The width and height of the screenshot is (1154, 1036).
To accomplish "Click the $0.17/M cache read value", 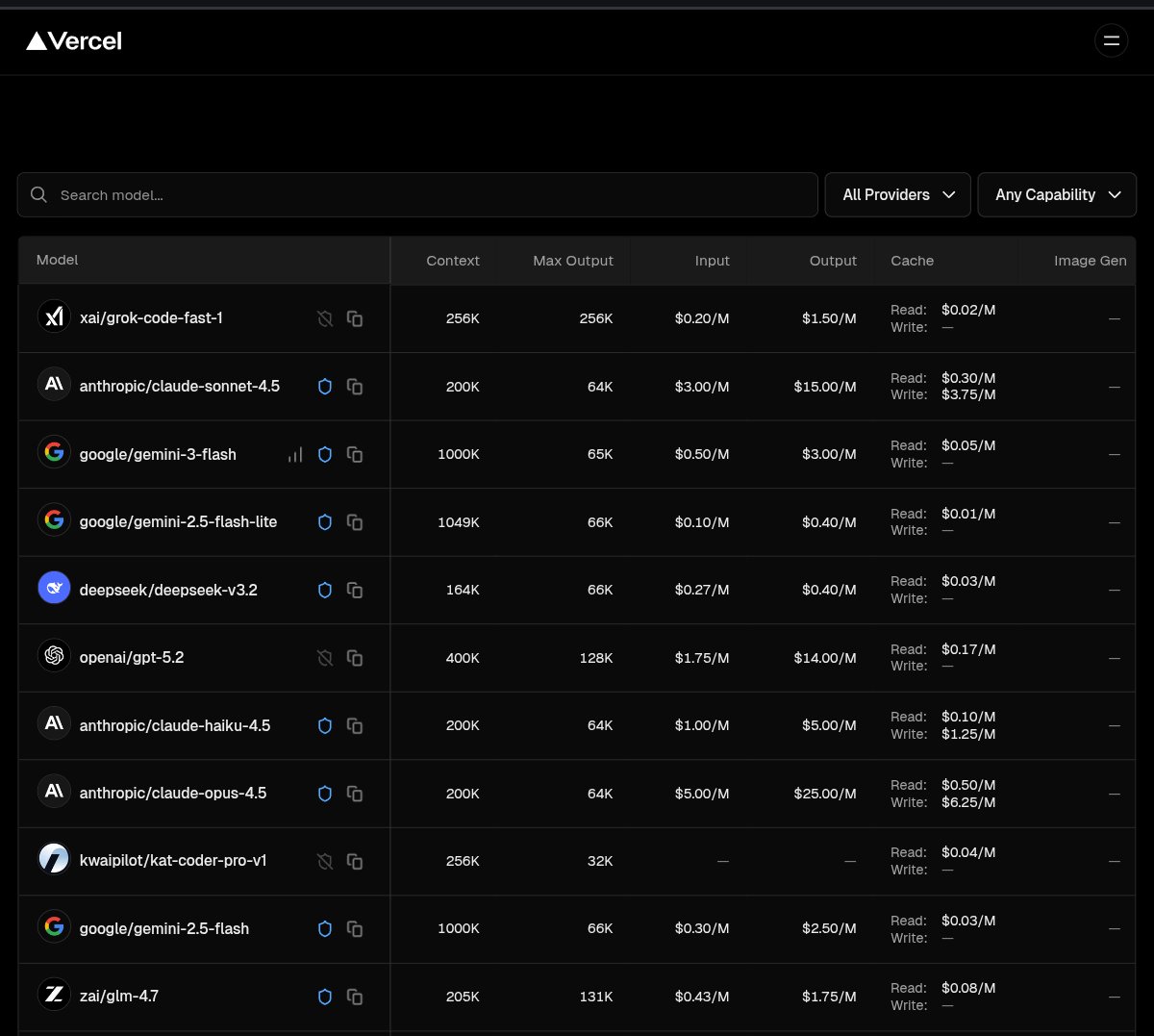I will coord(968,649).
